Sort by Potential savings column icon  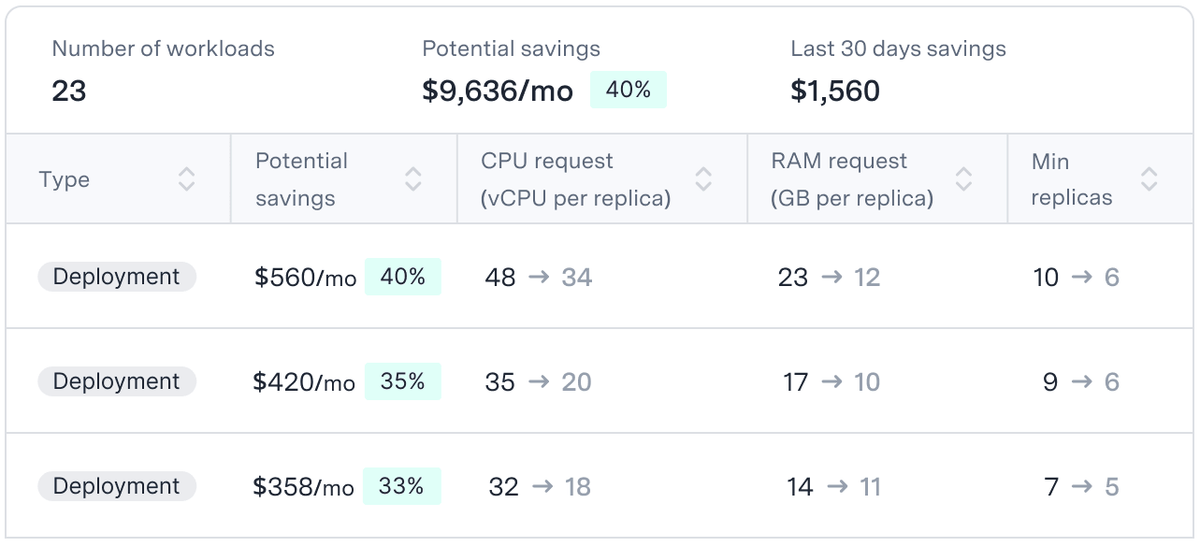click(x=413, y=179)
